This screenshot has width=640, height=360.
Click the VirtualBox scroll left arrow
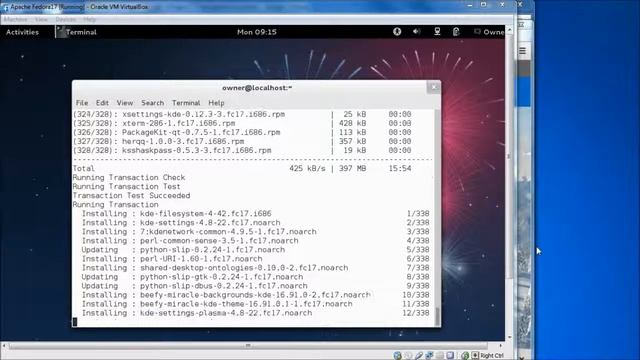(x=4, y=346)
